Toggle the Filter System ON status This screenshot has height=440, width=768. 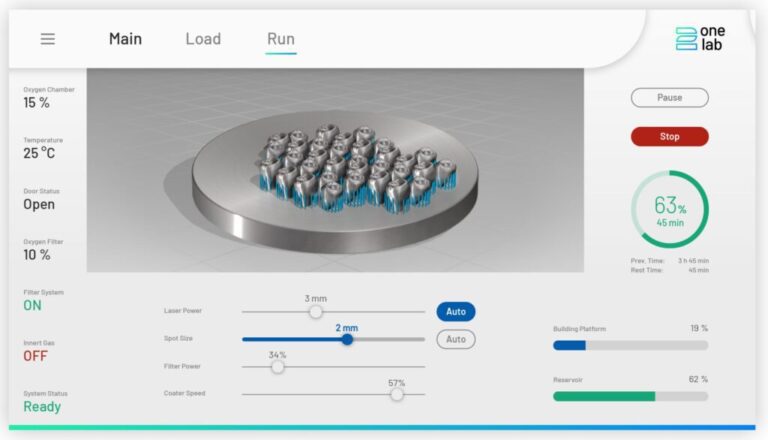(x=33, y=306)
